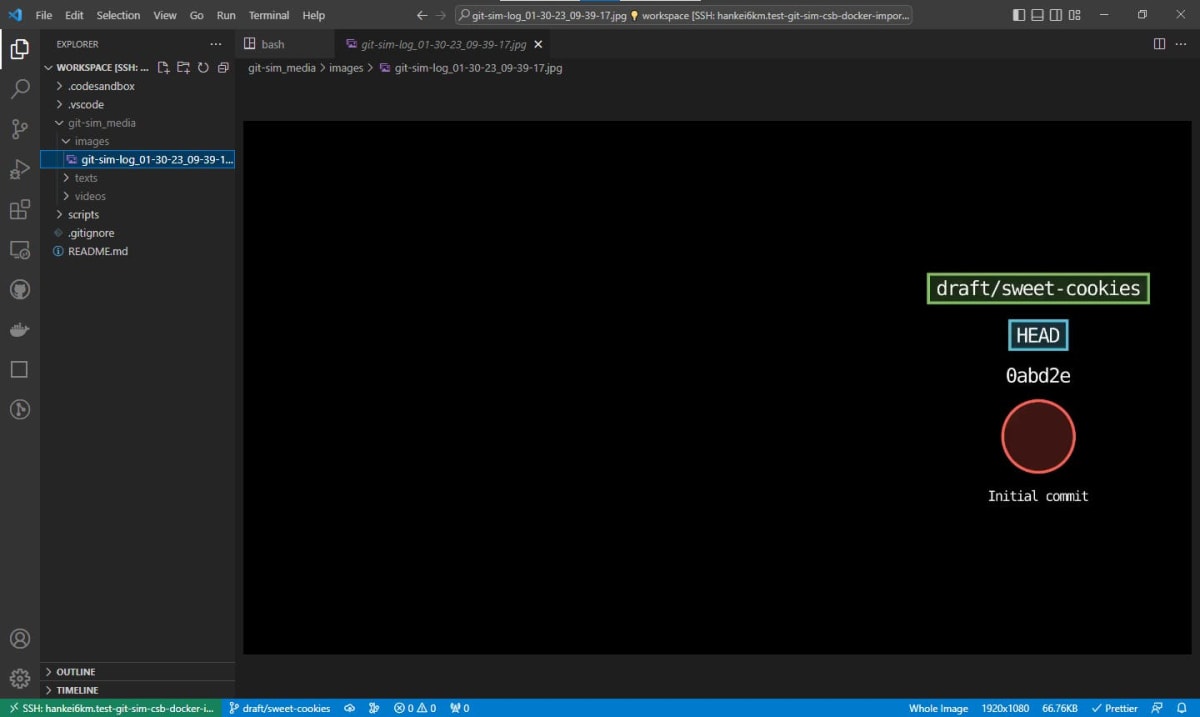Open the Remote Explorer icon
Viewport: 1200px width, 717px height.
(20, 250)
